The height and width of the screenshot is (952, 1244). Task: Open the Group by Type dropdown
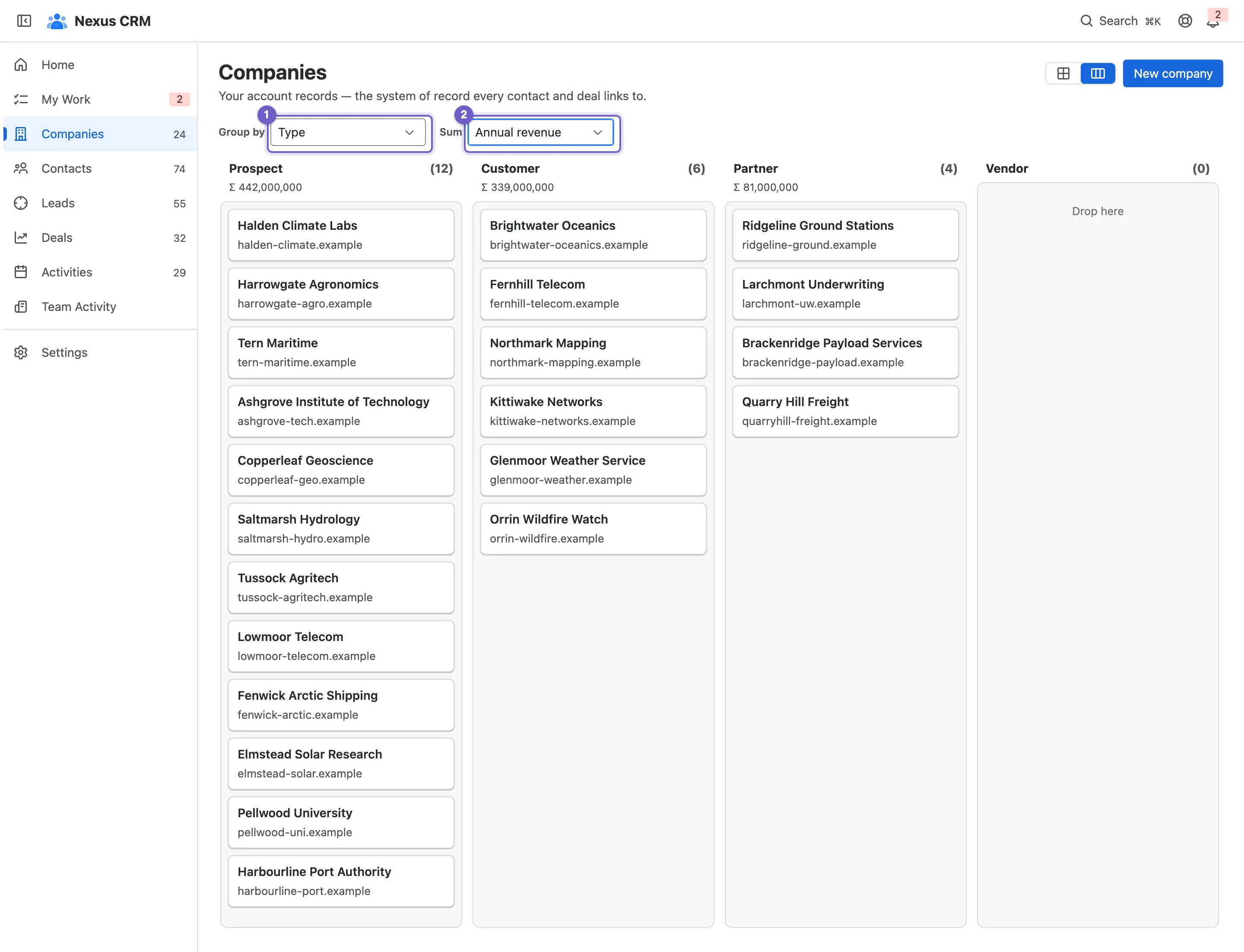click(348, 132)
